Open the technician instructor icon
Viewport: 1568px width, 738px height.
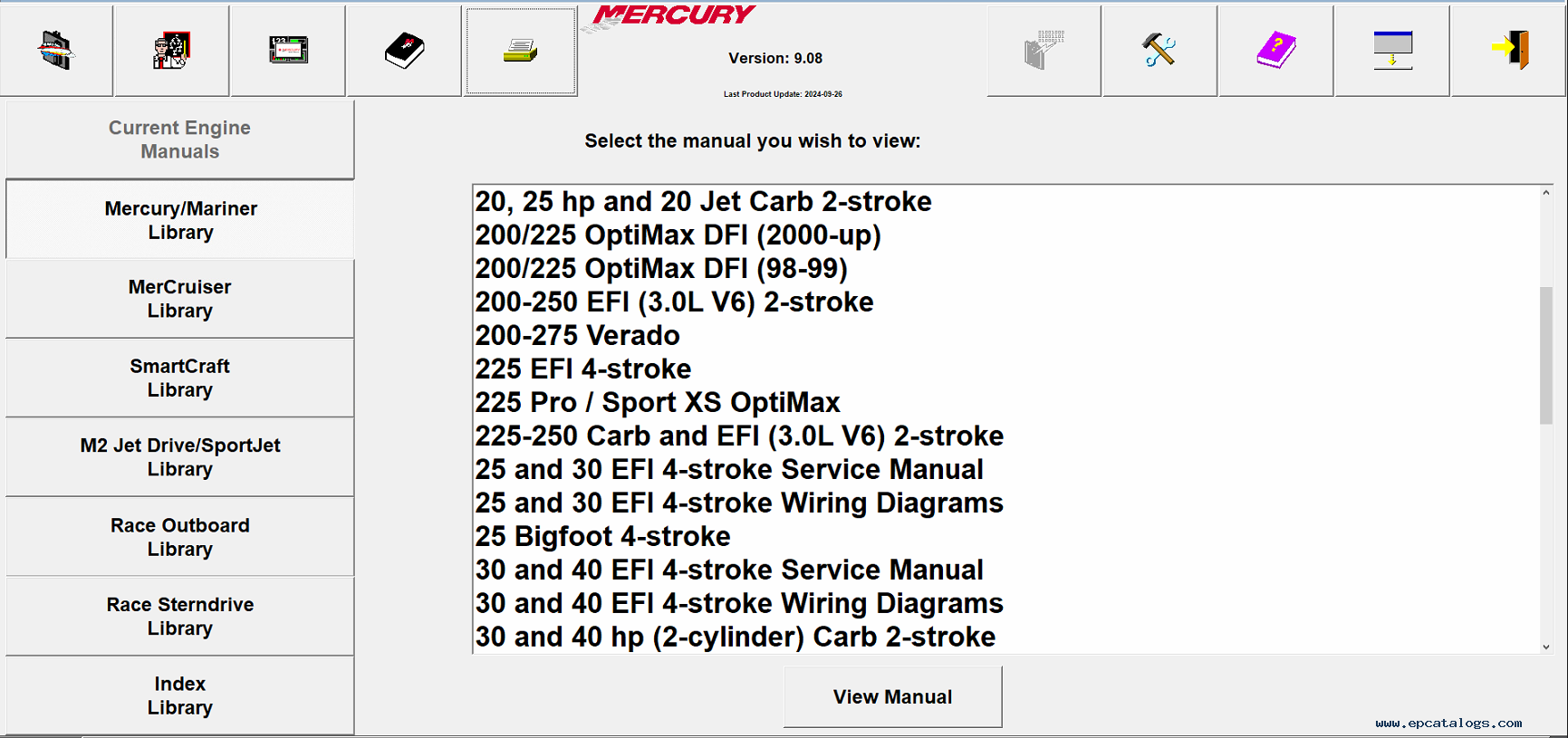tap(171, 50)
